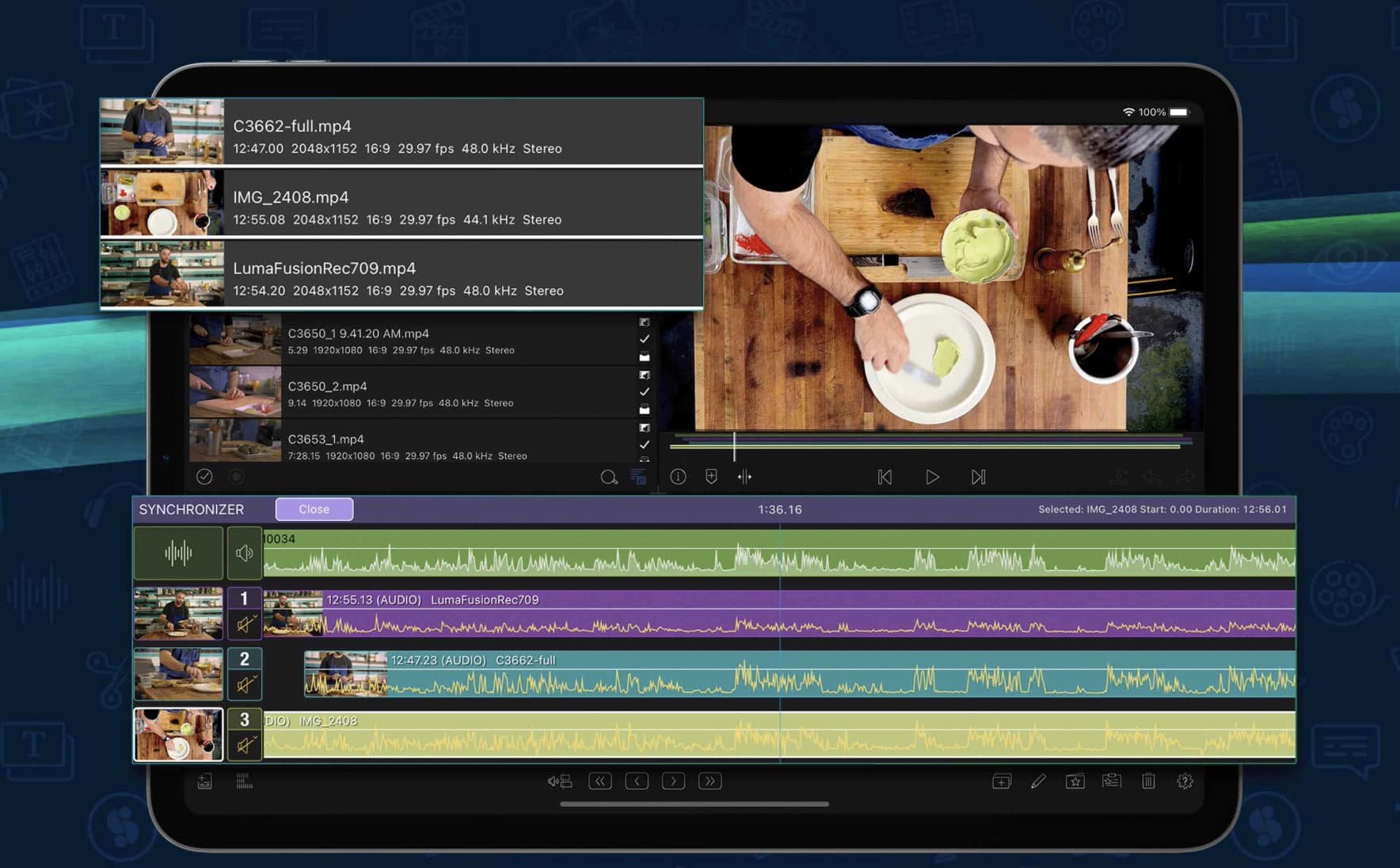Toggle speaker on reference audio track 0034
Screen dimensions: 1400x868
click(245, 553)
